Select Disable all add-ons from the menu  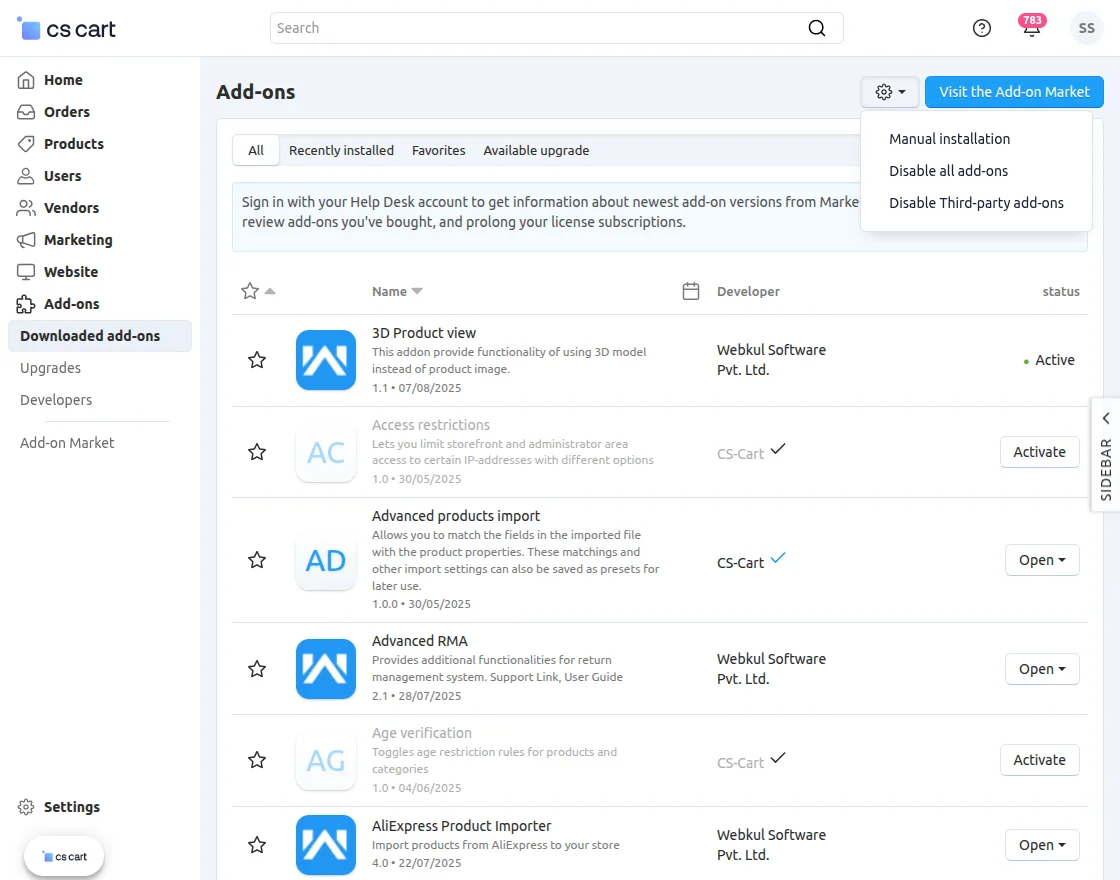click(948, 171)
